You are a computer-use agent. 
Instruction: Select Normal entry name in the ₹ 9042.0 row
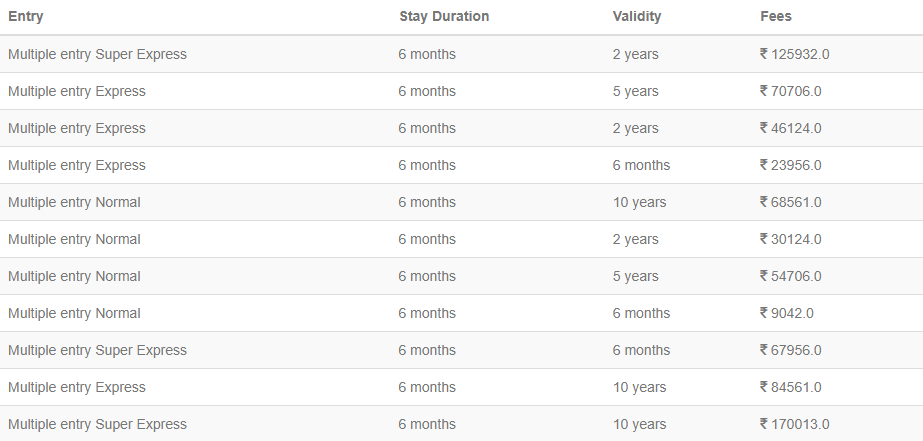pos(74,313)
